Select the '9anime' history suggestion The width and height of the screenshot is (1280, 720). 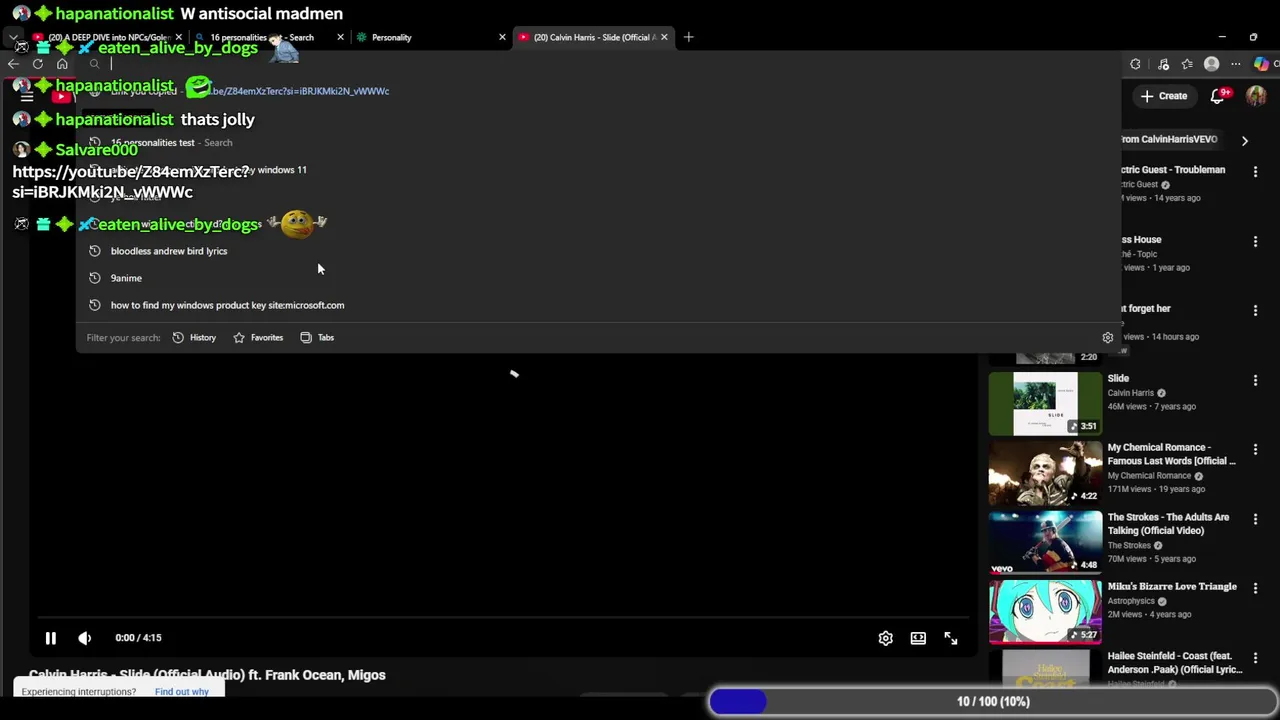point(600,278)
